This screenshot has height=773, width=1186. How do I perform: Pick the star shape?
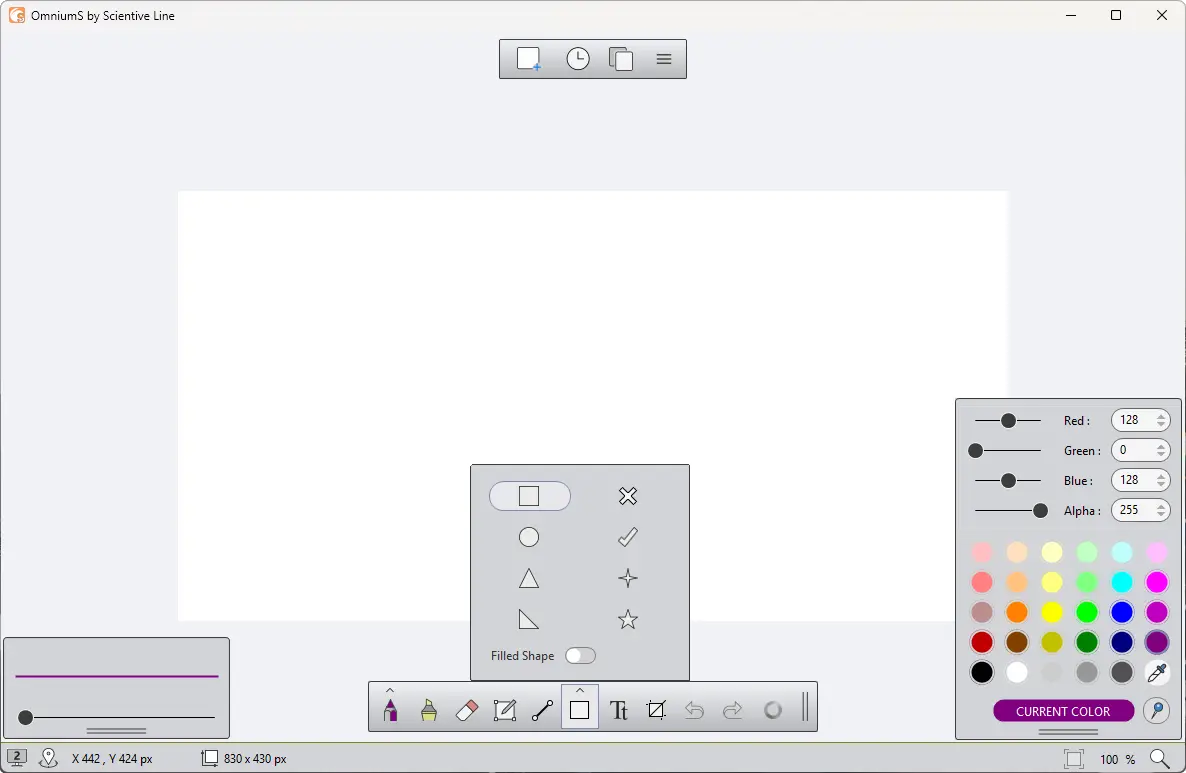pos(628,620)
